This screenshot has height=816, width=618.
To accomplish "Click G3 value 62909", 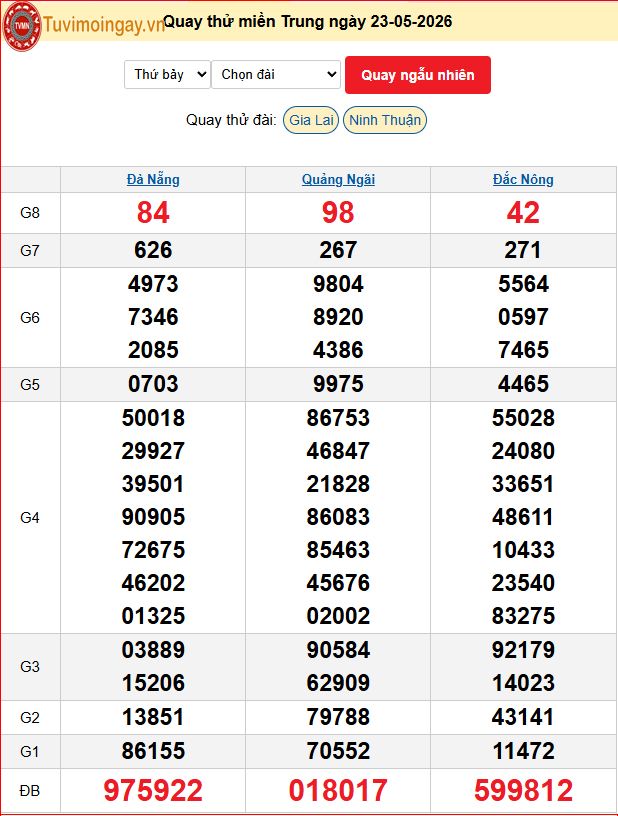I will pyautogui.click(x=338, y=683).
